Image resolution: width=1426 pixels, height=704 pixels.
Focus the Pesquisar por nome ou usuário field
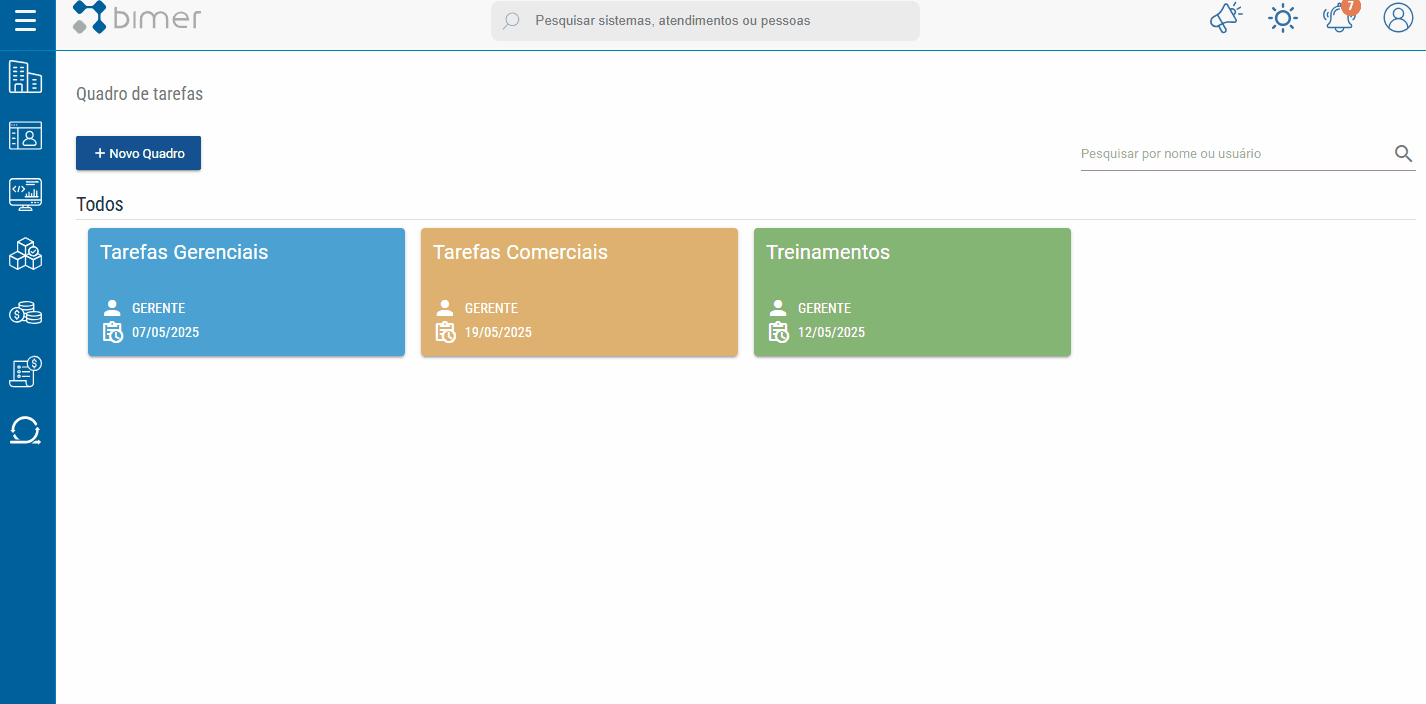point(1234,153)
